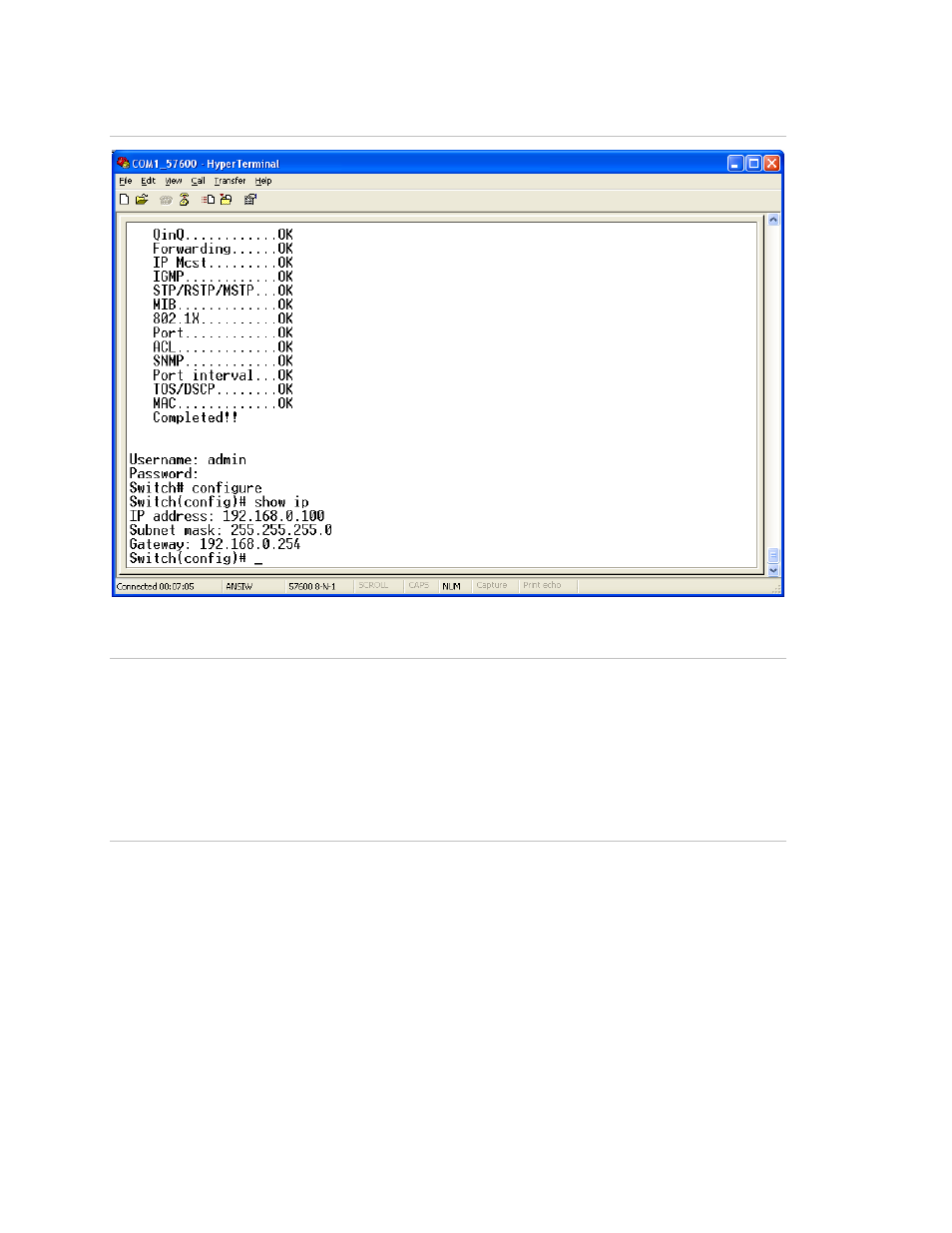
Task: Click the STP/RSTP/MSTP OK line
Action: pos(223,291)
